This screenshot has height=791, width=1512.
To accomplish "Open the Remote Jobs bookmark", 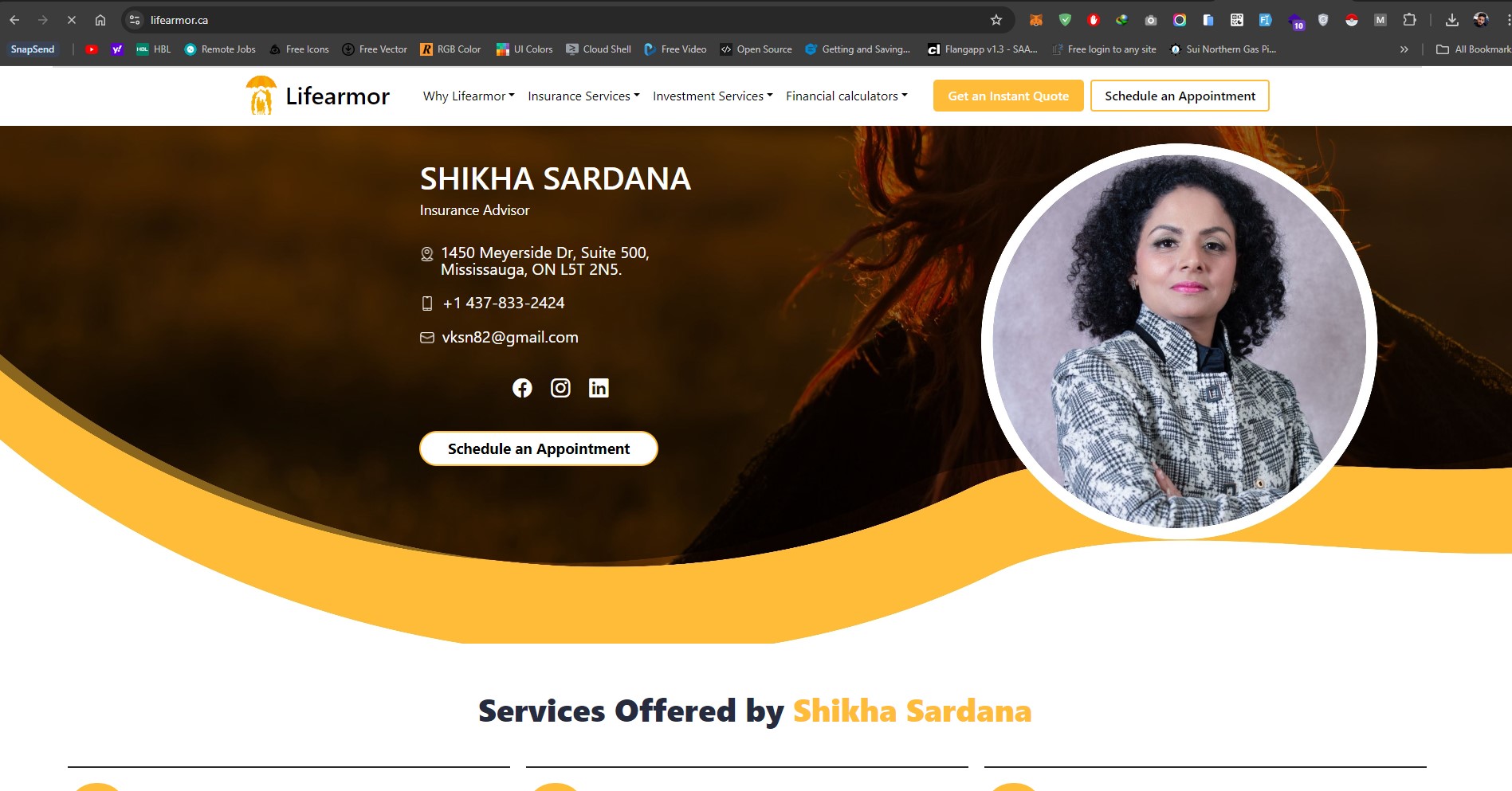I will pyautogui.click(x=220, y=49).
